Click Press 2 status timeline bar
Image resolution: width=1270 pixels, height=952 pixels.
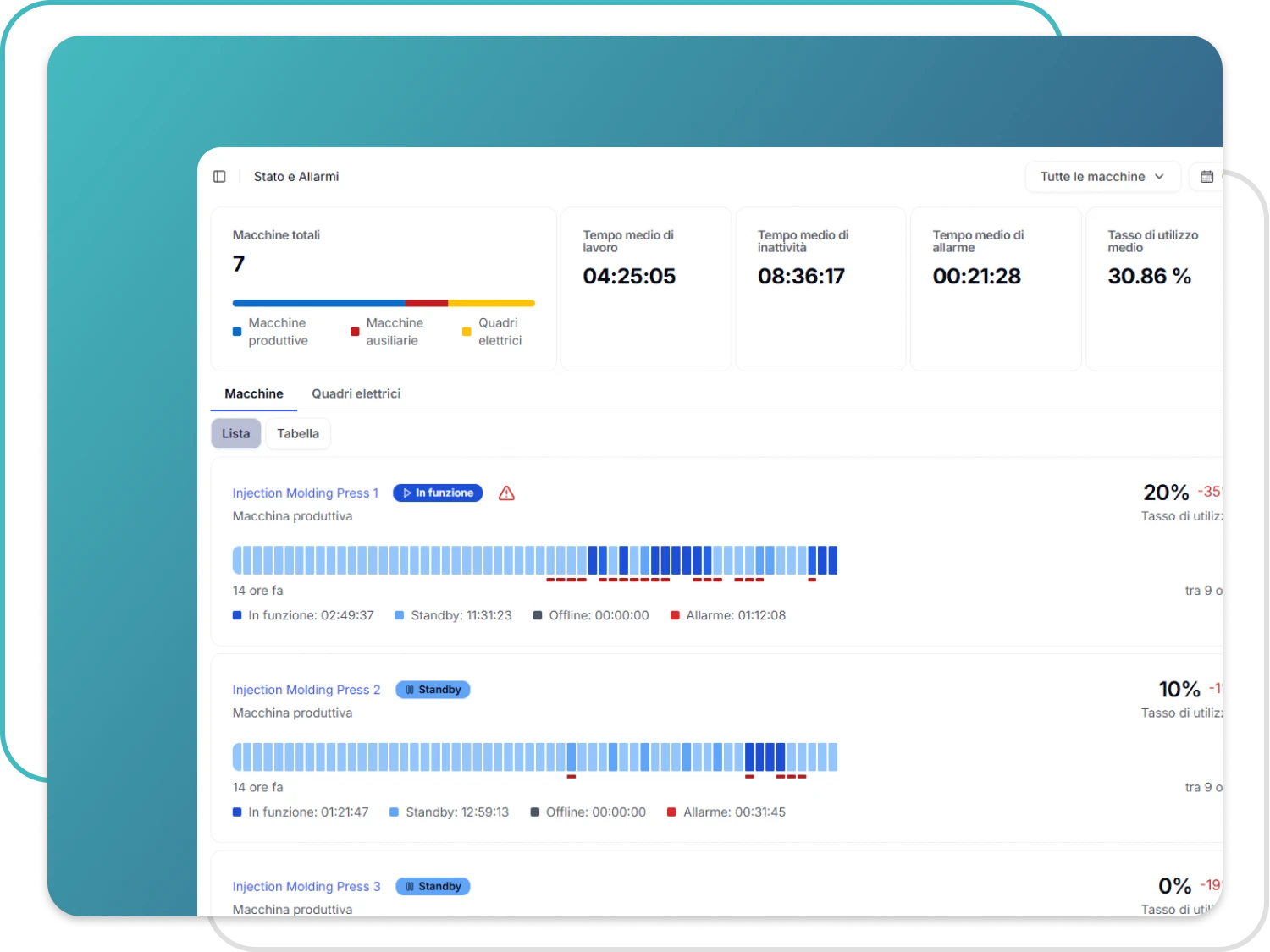[x=534, y=757]
